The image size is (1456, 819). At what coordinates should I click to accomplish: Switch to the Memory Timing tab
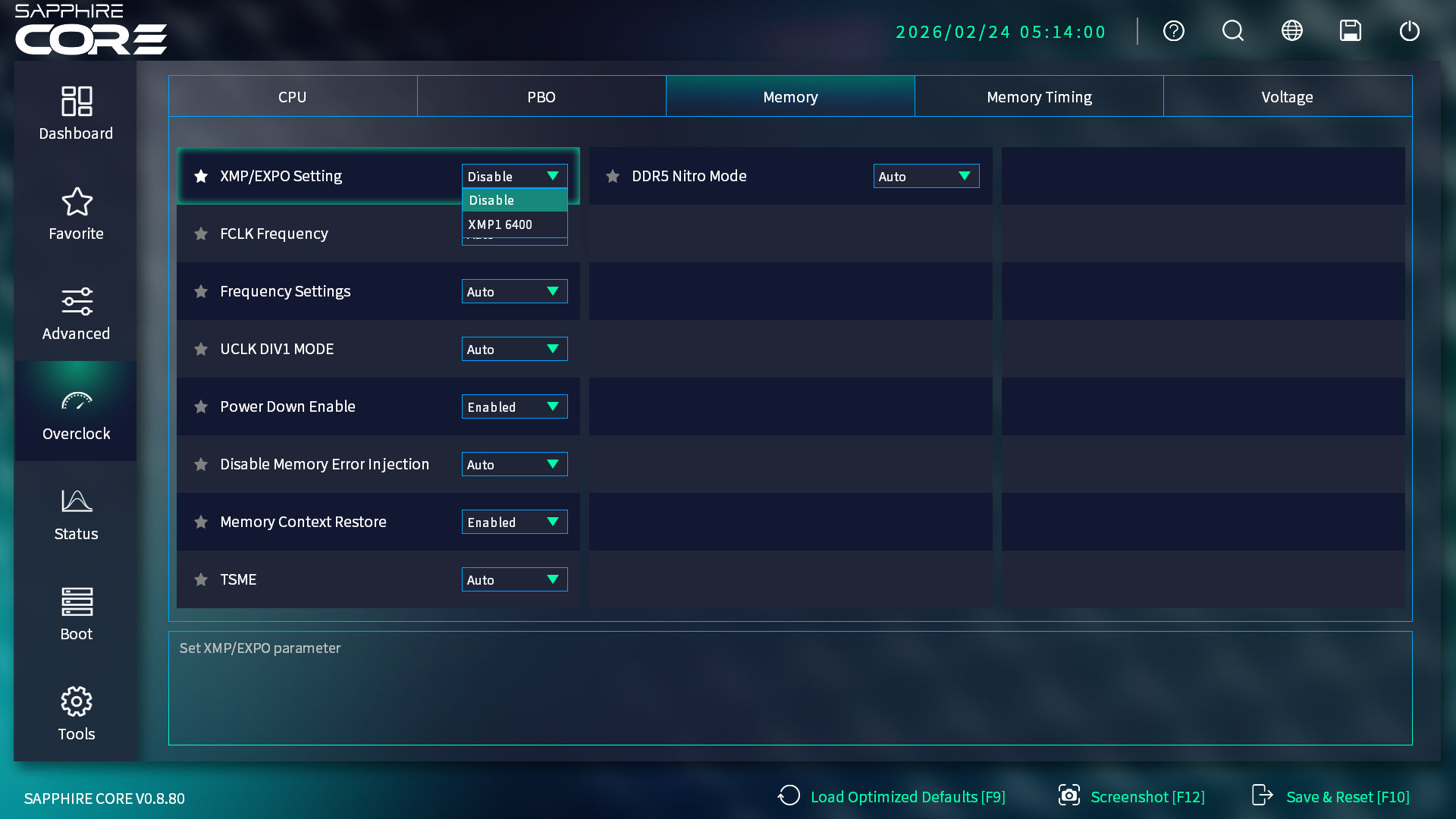[1039, 96]
